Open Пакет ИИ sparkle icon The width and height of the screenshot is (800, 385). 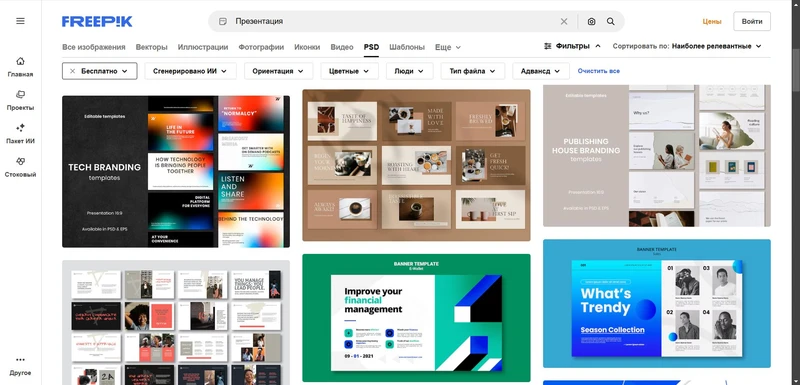pyautogui.click(x=20, y=127)
